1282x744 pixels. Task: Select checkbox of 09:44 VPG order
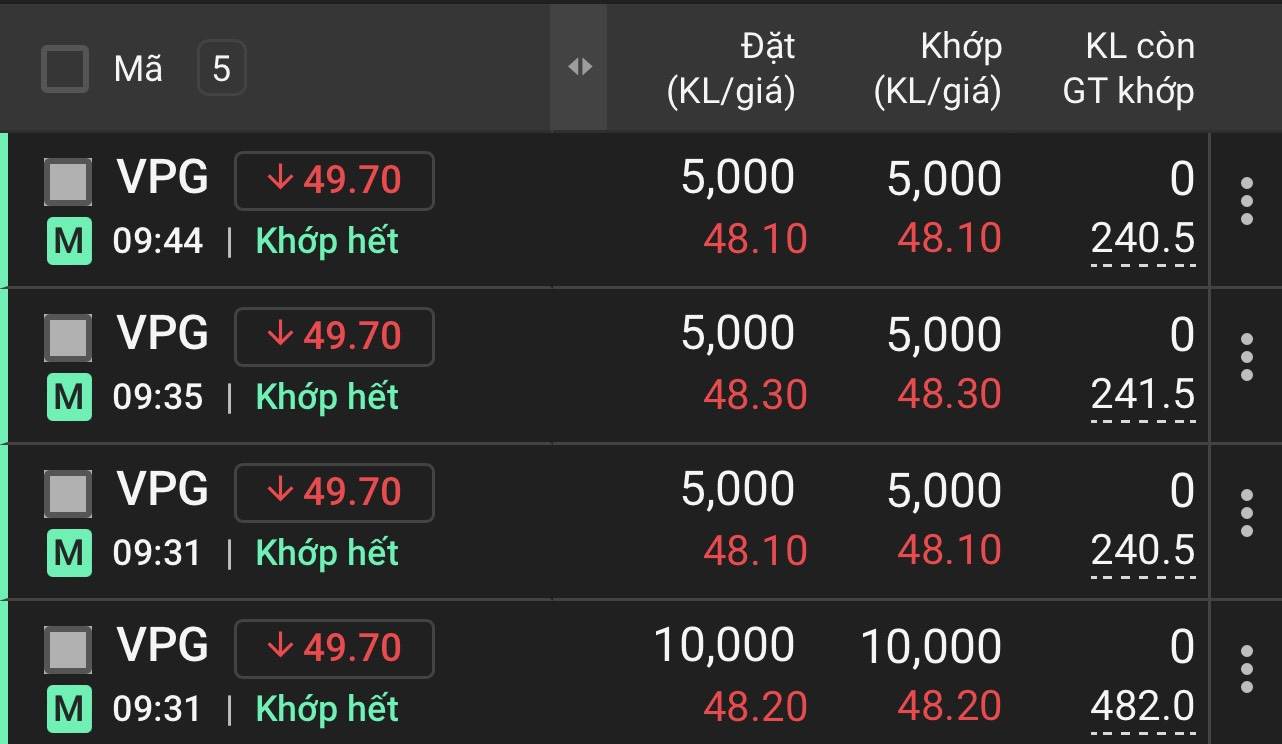[x=68, y=181]
